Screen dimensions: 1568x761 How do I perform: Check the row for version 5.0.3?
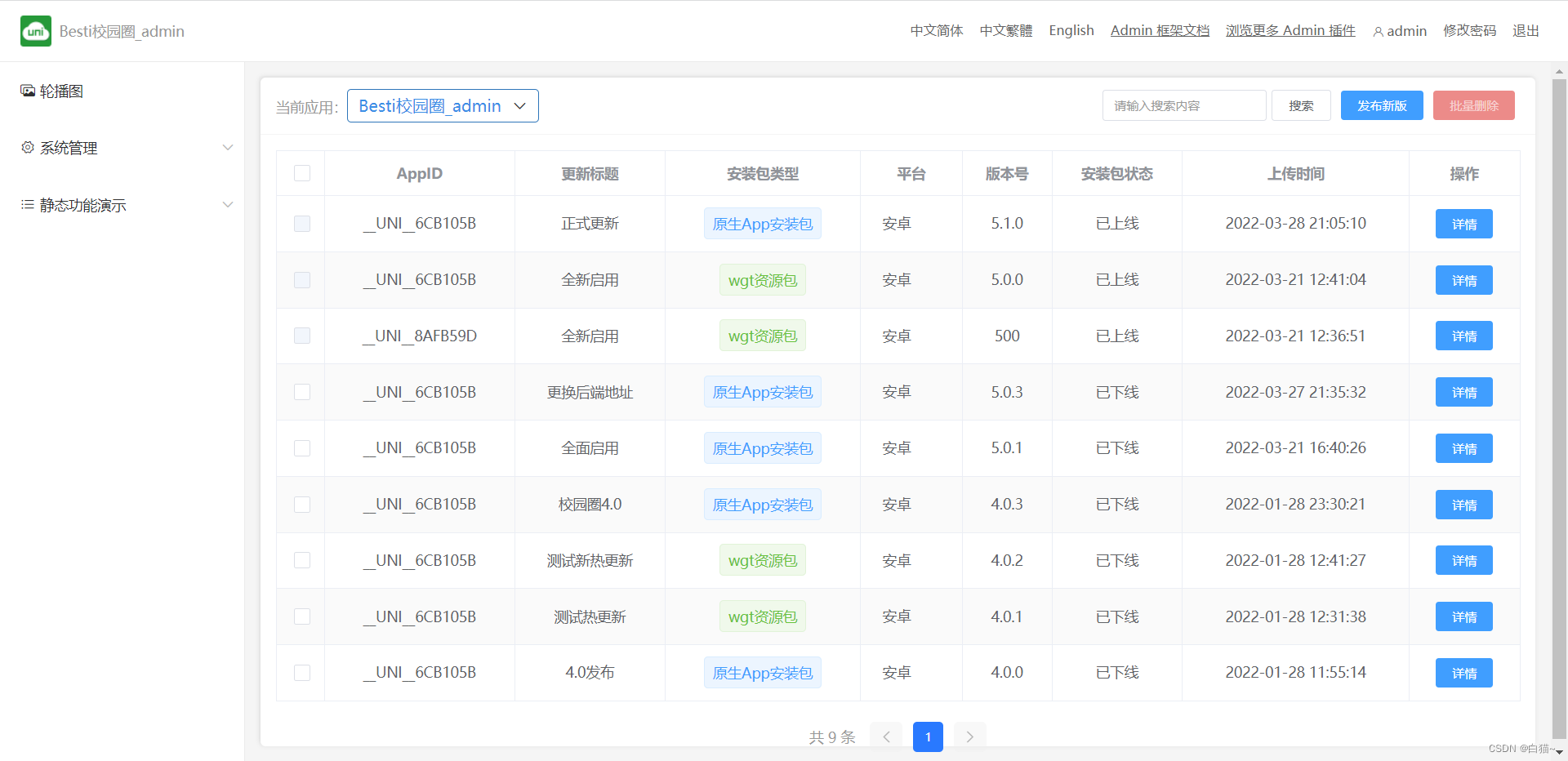[x=302, y=392]
